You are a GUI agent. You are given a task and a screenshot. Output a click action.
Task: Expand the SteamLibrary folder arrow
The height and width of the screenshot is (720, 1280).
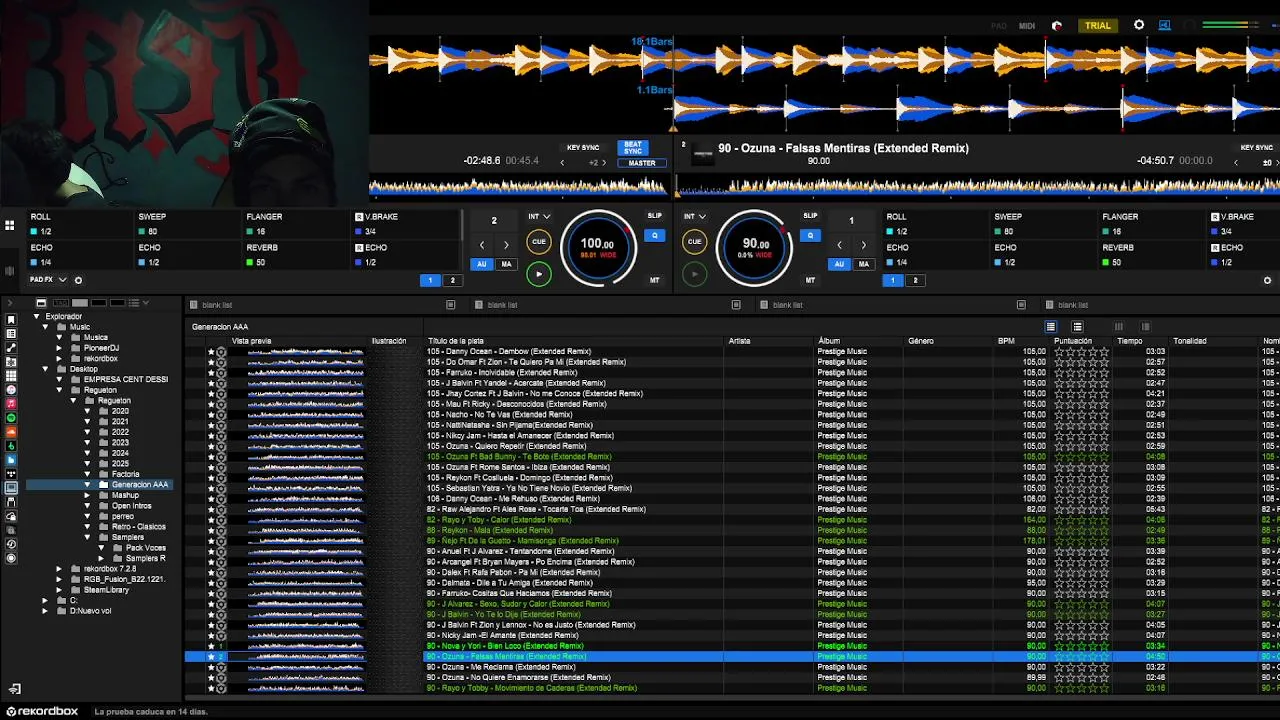[x=59, y=590]
